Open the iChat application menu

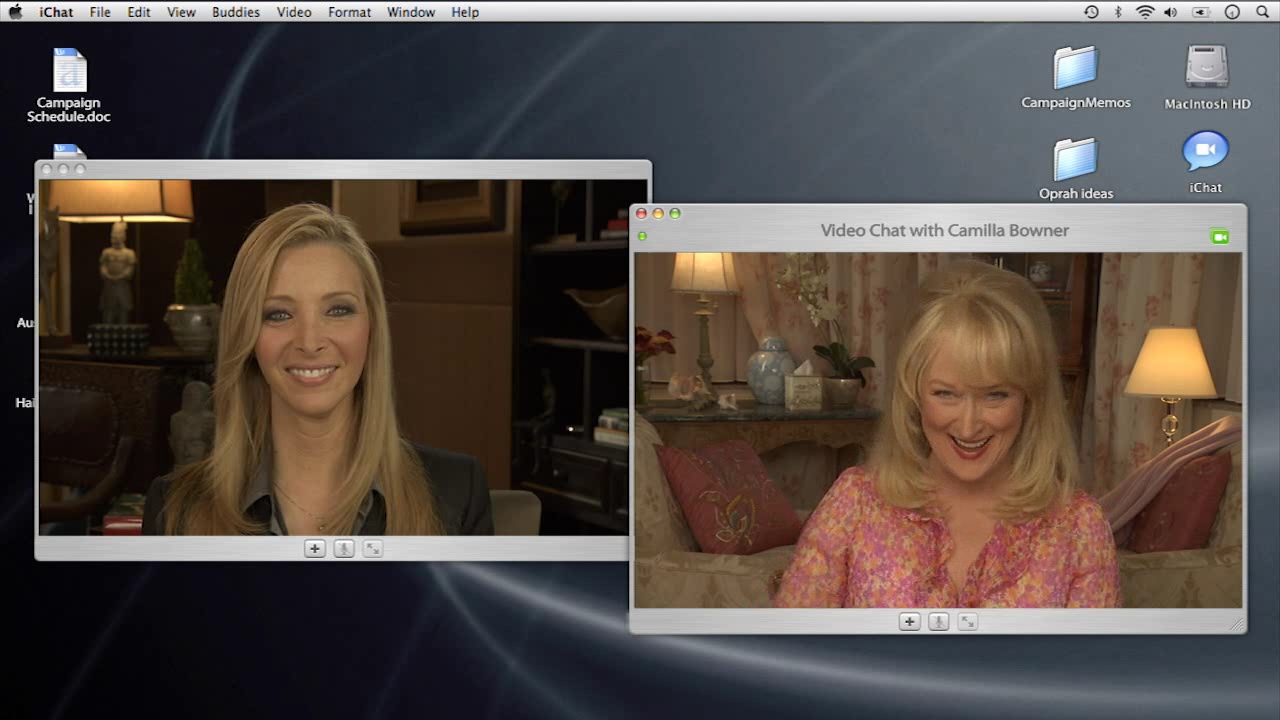click(x=55, y=12)
